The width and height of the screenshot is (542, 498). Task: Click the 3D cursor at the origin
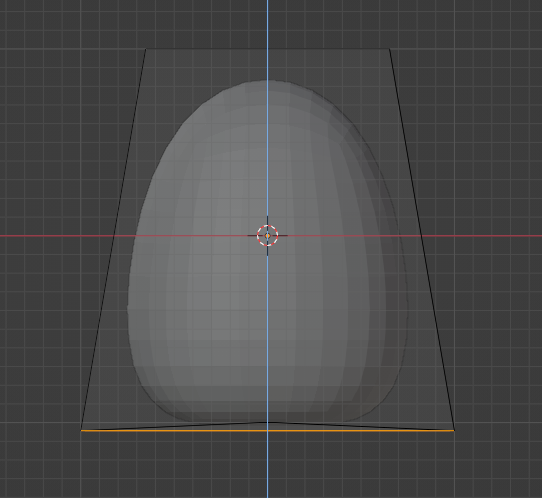click(x=267, y=236)
